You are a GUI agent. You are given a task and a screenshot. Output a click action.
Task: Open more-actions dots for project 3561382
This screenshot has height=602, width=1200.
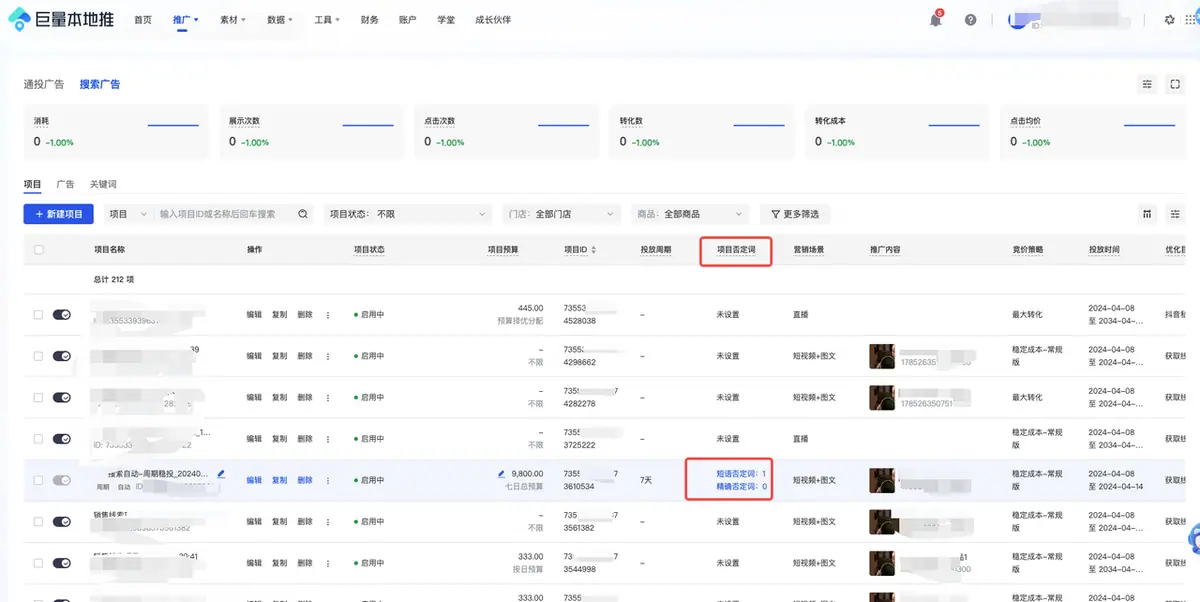pyautogui.click(x=327, y=522)
